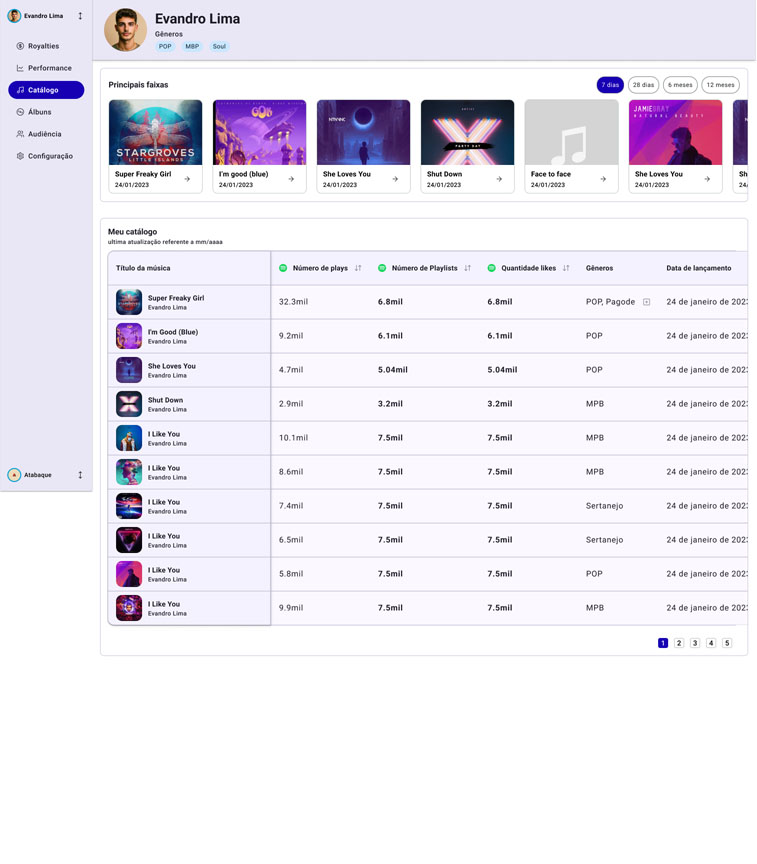The height and width of the screenshot is (864, 757).
Task: Sort by Número de Playlists arrows
Action: pos(468,268)
